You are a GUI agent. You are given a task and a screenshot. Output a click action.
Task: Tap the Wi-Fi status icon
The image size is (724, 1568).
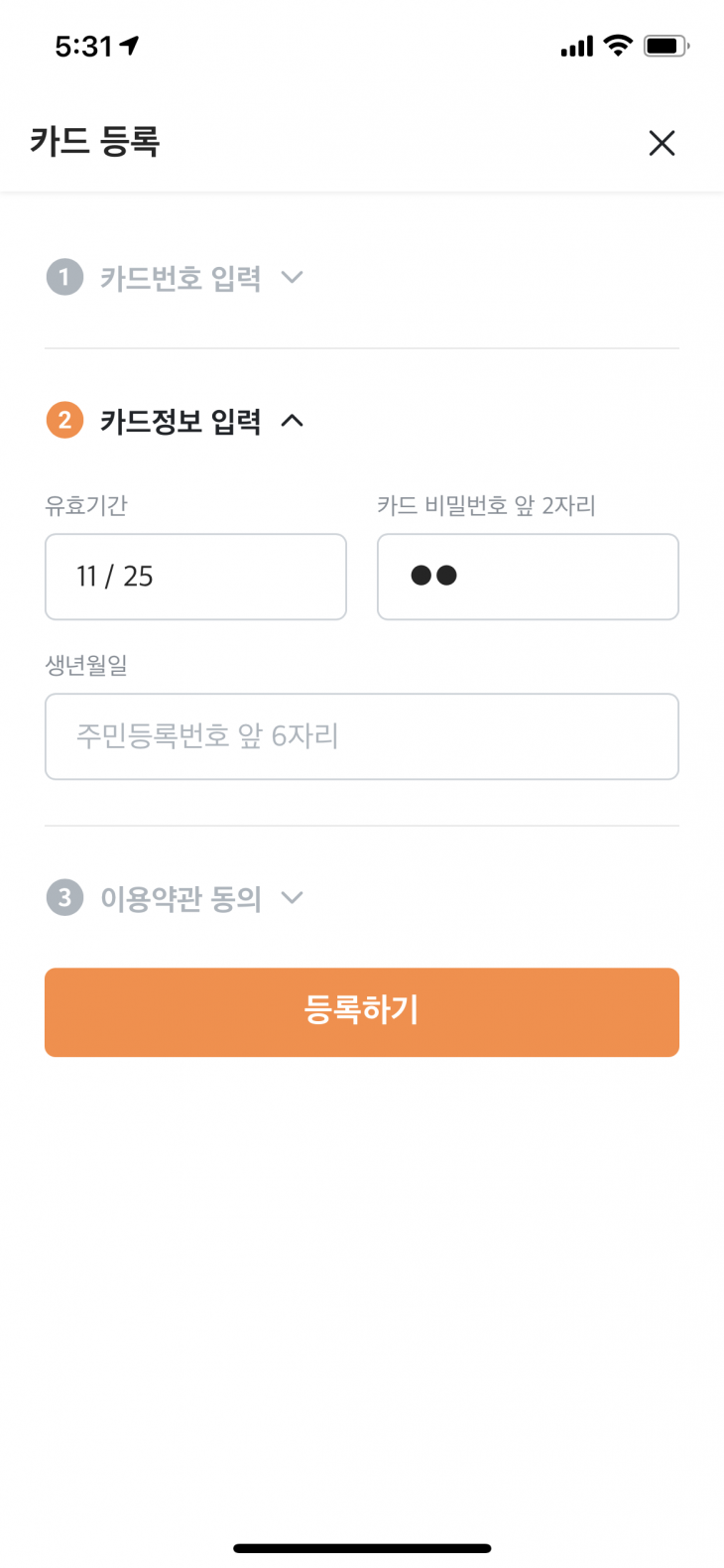(x=618, y=46)
